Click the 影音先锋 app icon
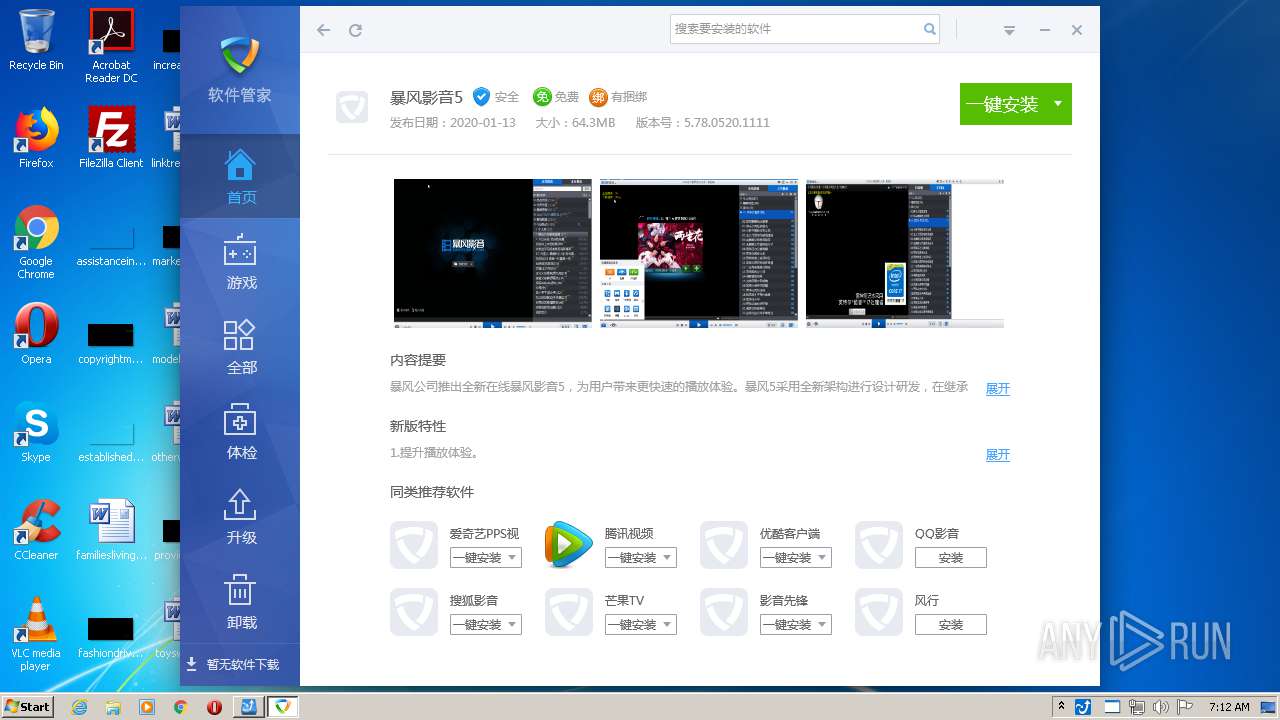Image resolution: width=1280 pixels, height=720 pixels. click(x=724, y=612)
